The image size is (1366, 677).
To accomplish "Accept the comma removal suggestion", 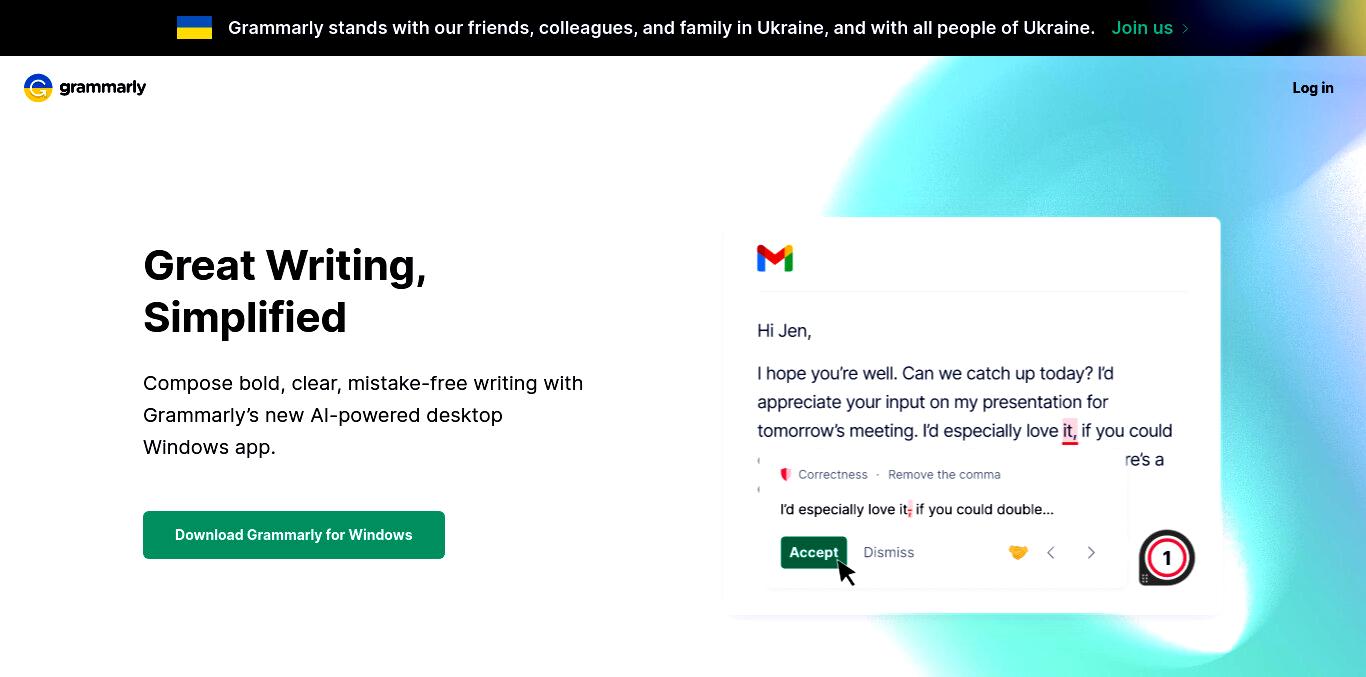I will 814,552.
